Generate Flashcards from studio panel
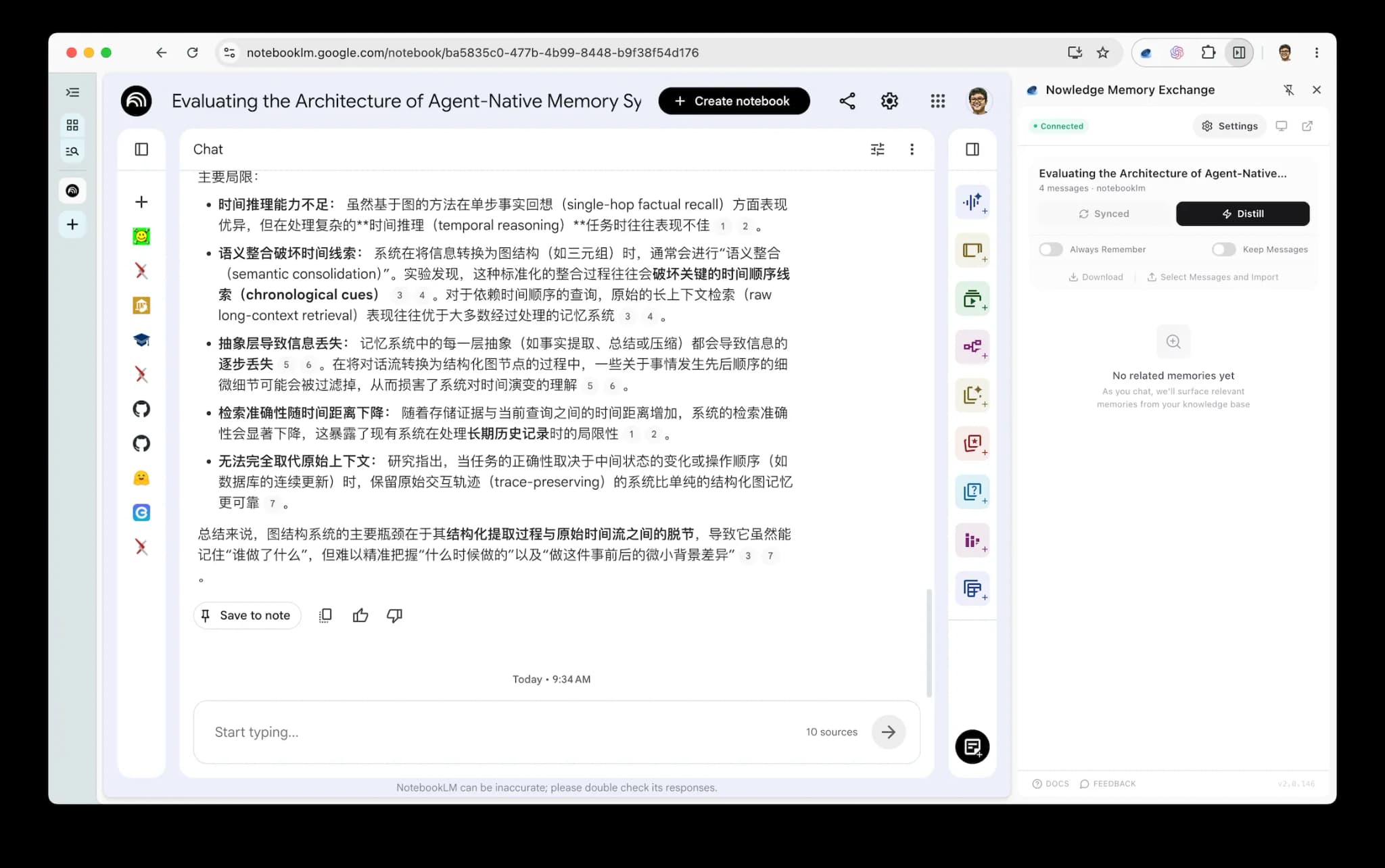 pyautogui.click(x=972, y=443)
